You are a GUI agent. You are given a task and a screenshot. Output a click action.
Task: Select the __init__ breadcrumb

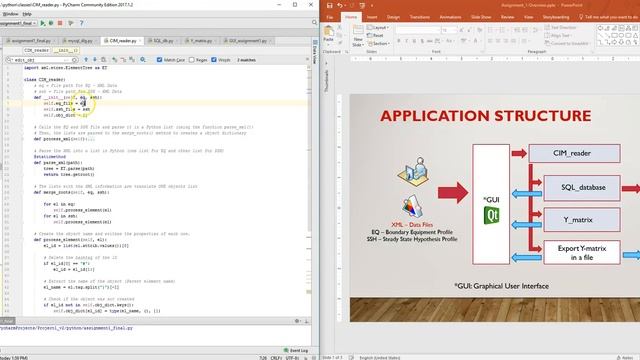pyautogui.click(x=66, y=50)
